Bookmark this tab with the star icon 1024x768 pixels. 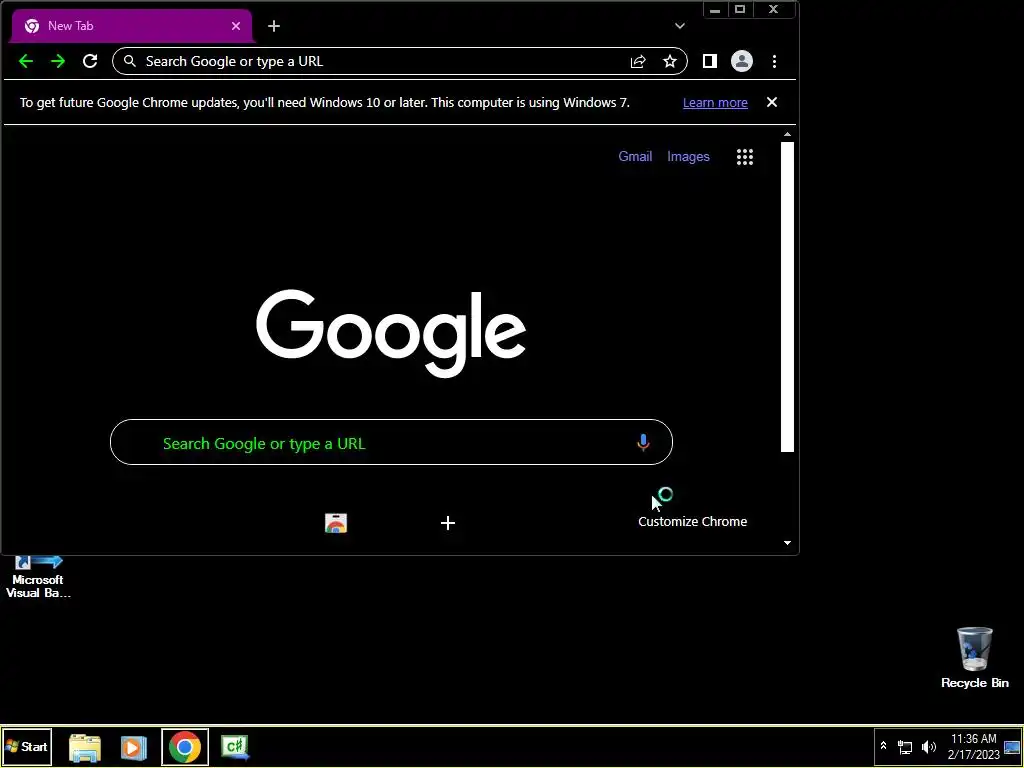tap(669, 61)
